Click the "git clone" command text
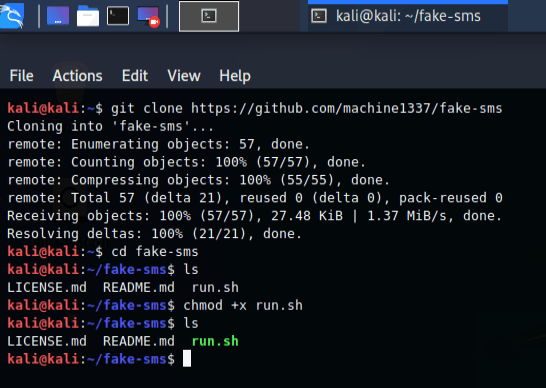This screenshot has height=388, width=546. 147,108
